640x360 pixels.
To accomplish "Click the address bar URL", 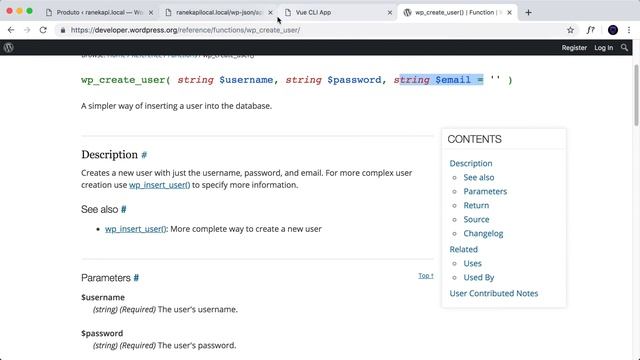I will click(185, 30).
